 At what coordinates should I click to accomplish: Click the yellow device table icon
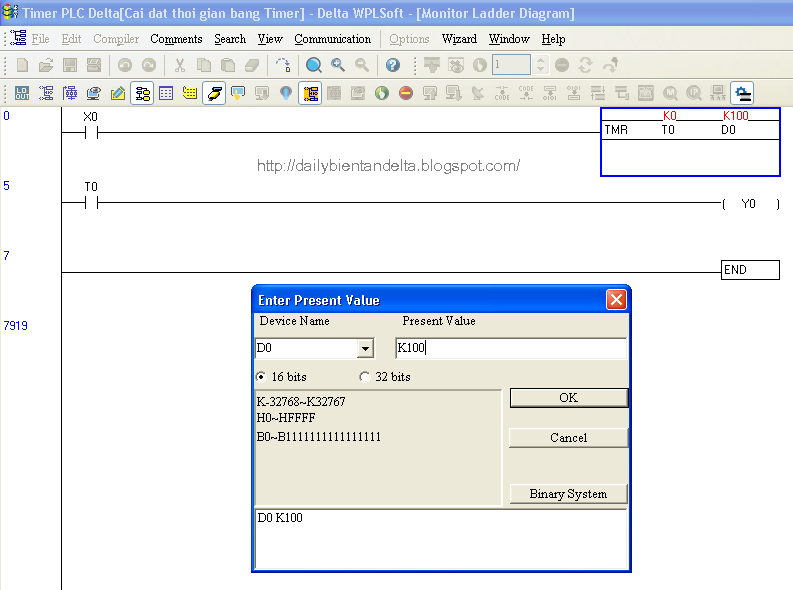coord(190,93)
